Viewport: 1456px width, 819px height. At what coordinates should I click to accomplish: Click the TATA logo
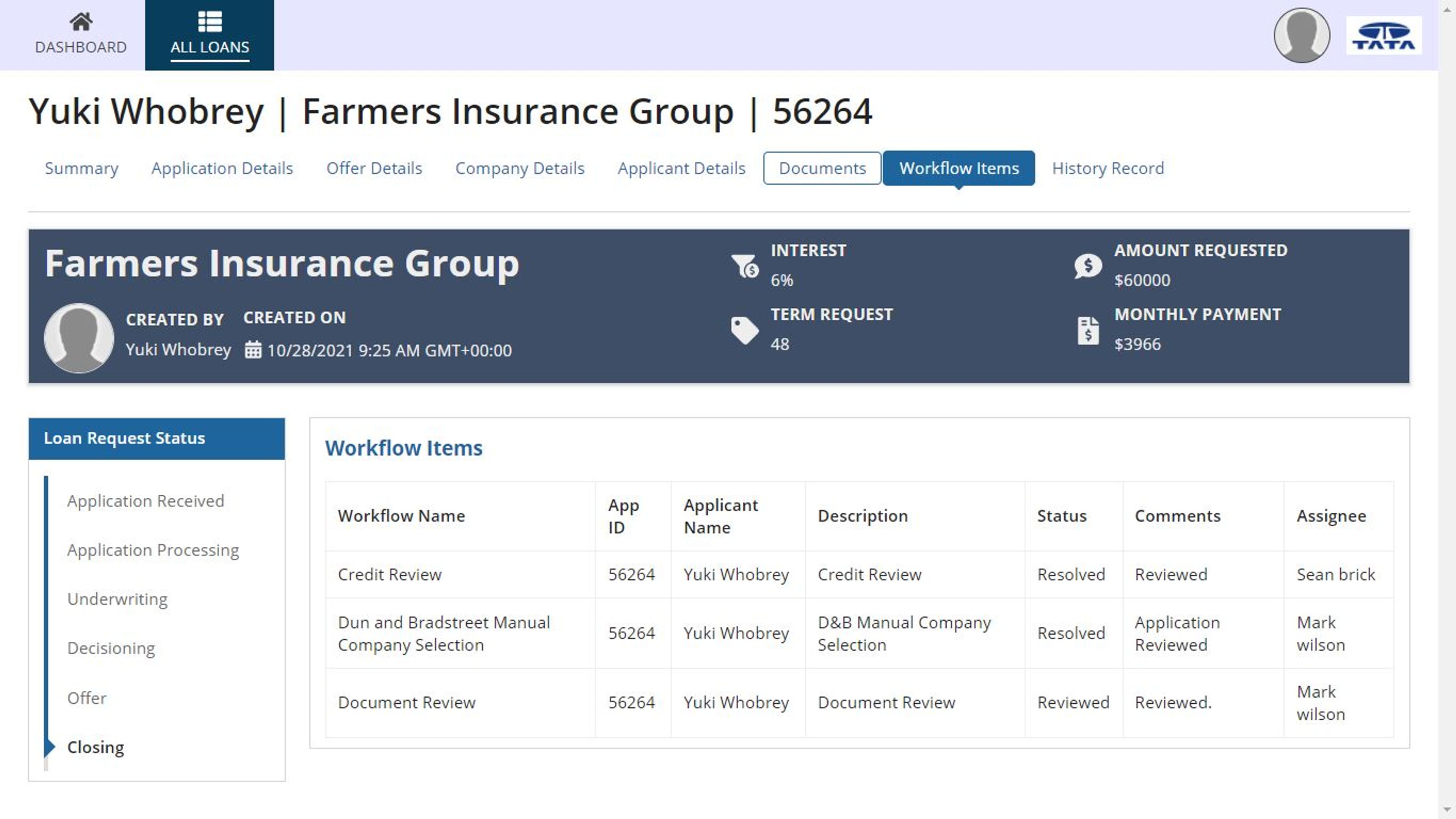pos(1384,36)
